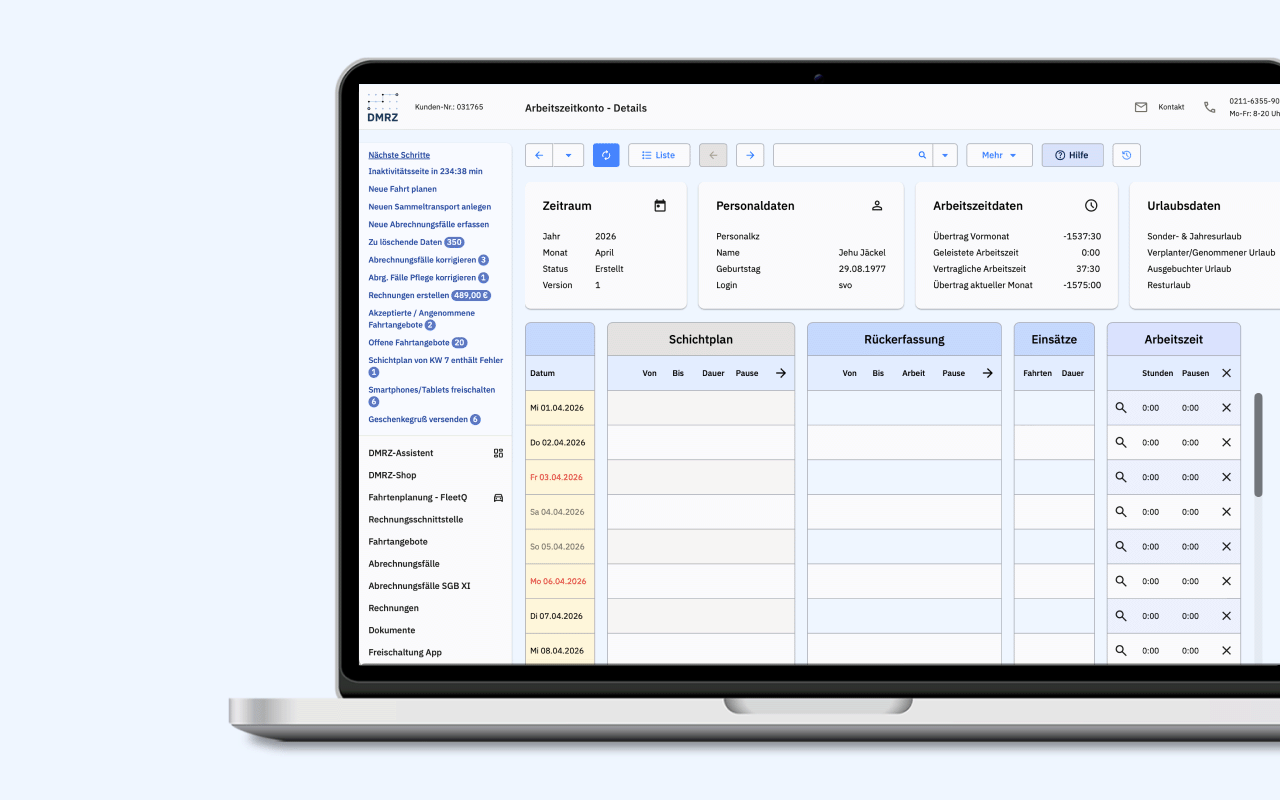
Task: Click the calendar icon in Zeitraum card
Action: click(660, 206)
